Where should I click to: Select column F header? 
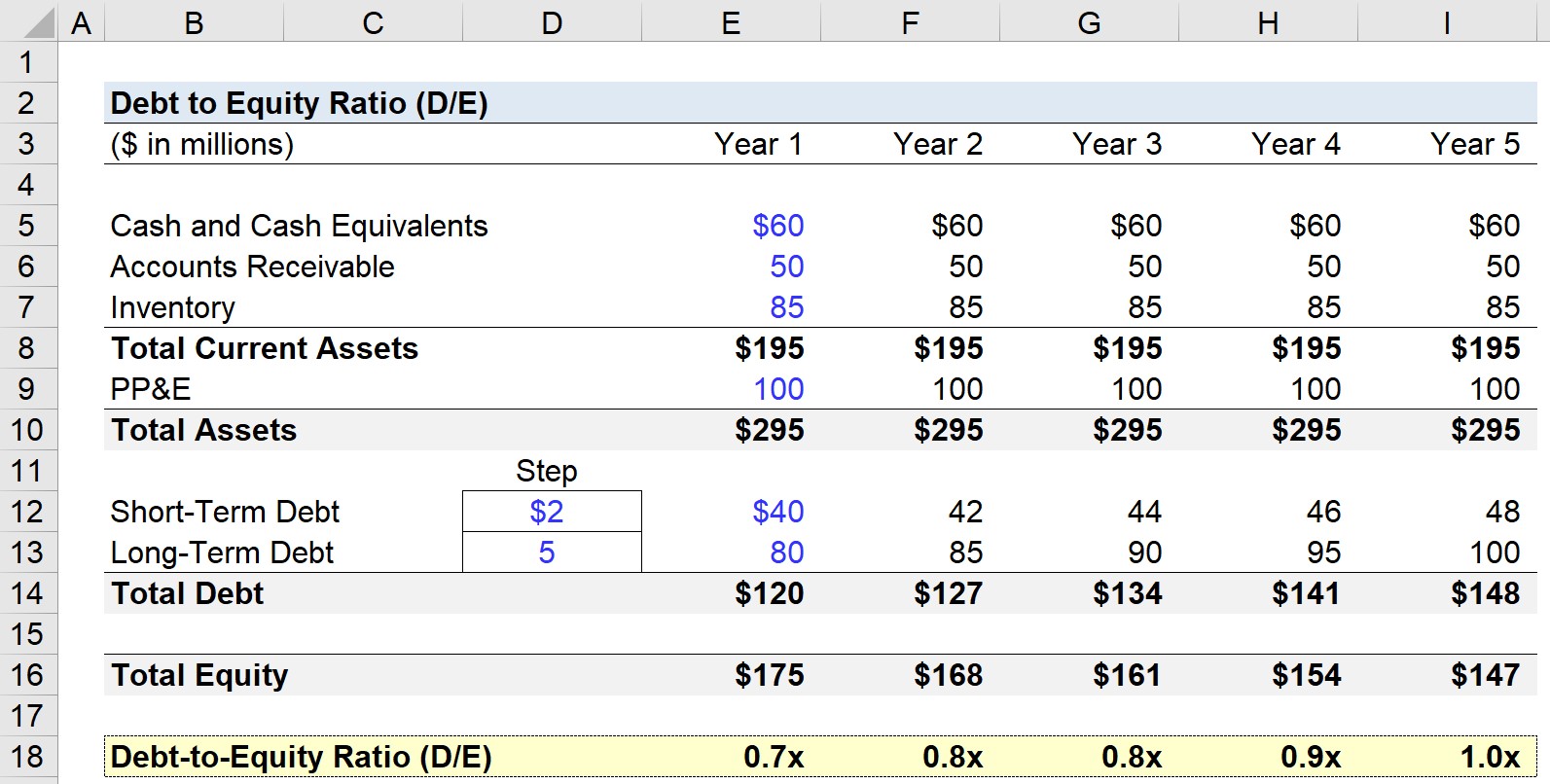tap(910, 20)
